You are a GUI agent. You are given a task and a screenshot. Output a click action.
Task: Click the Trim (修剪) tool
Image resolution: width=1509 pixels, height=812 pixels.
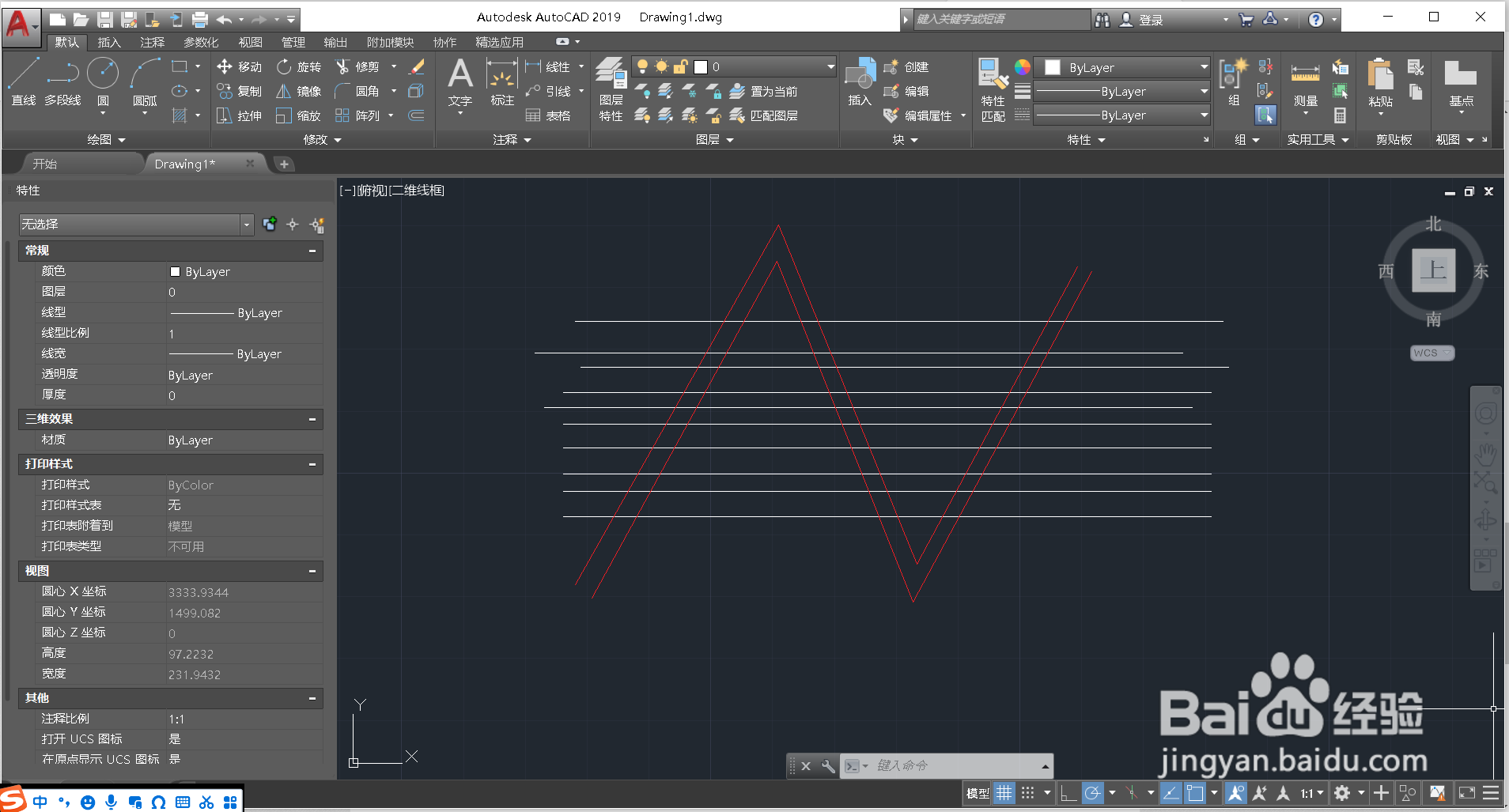tap(357, 67)
